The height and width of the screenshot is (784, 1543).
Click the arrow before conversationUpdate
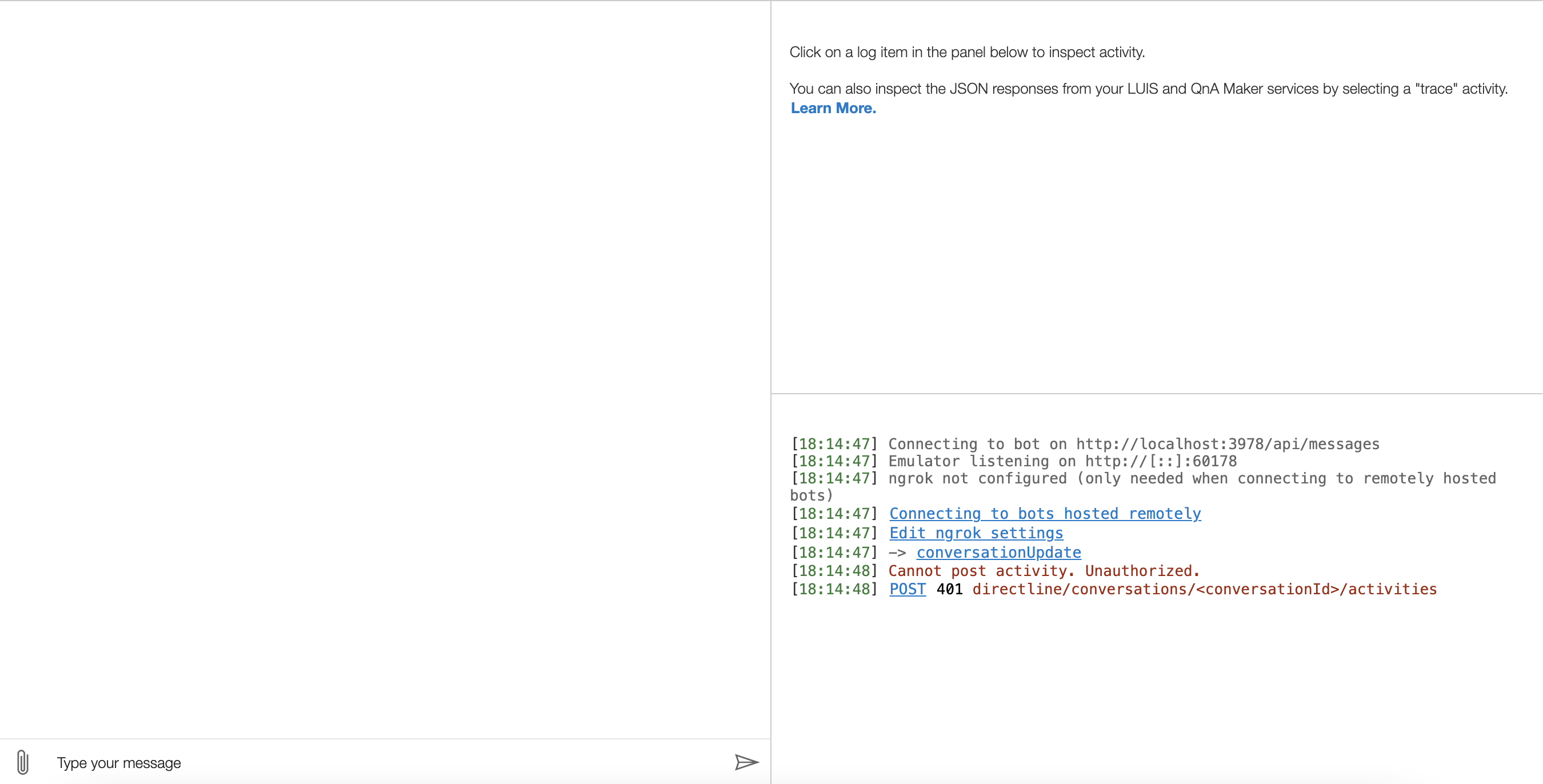(x=897, y=552)
